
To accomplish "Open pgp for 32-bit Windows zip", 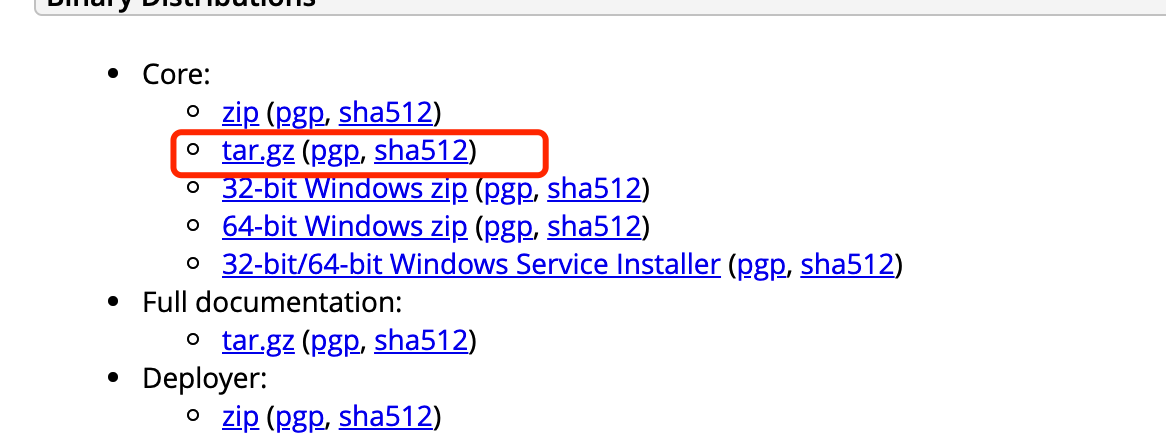I will [509, 189].
